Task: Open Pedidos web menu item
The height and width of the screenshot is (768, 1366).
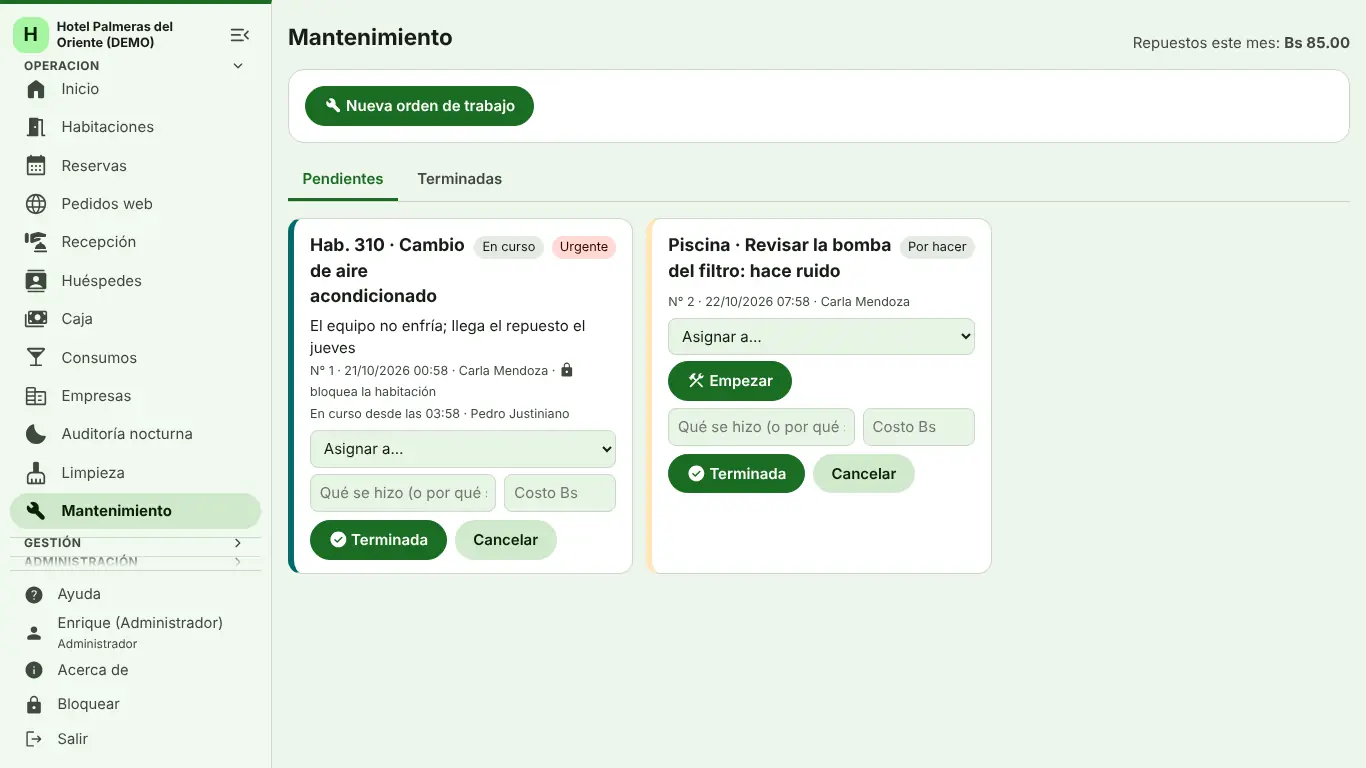Action: pos(135,204)
